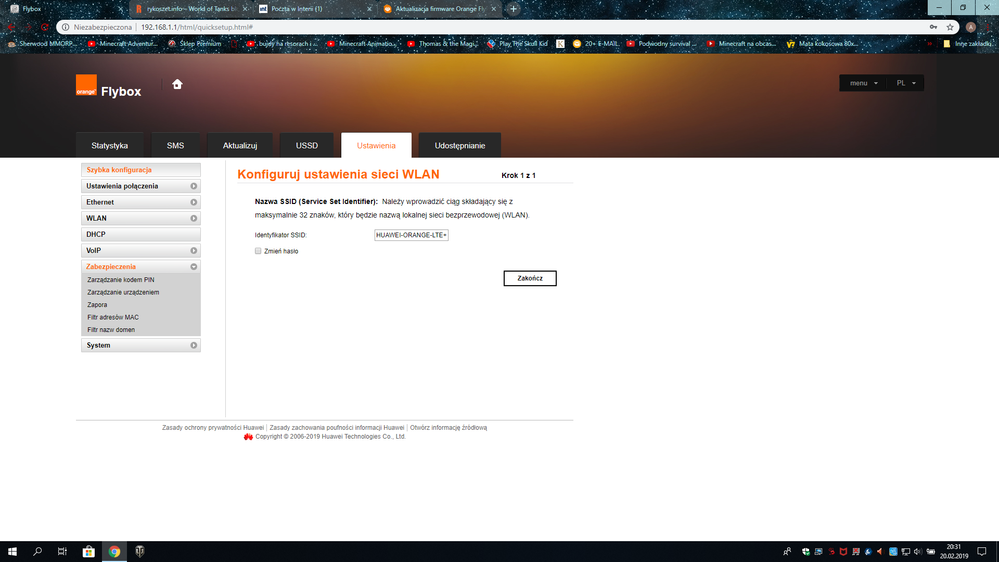Open Windows search from the taskbar
This screenshot has width=999, height=562.
(38, 552)
